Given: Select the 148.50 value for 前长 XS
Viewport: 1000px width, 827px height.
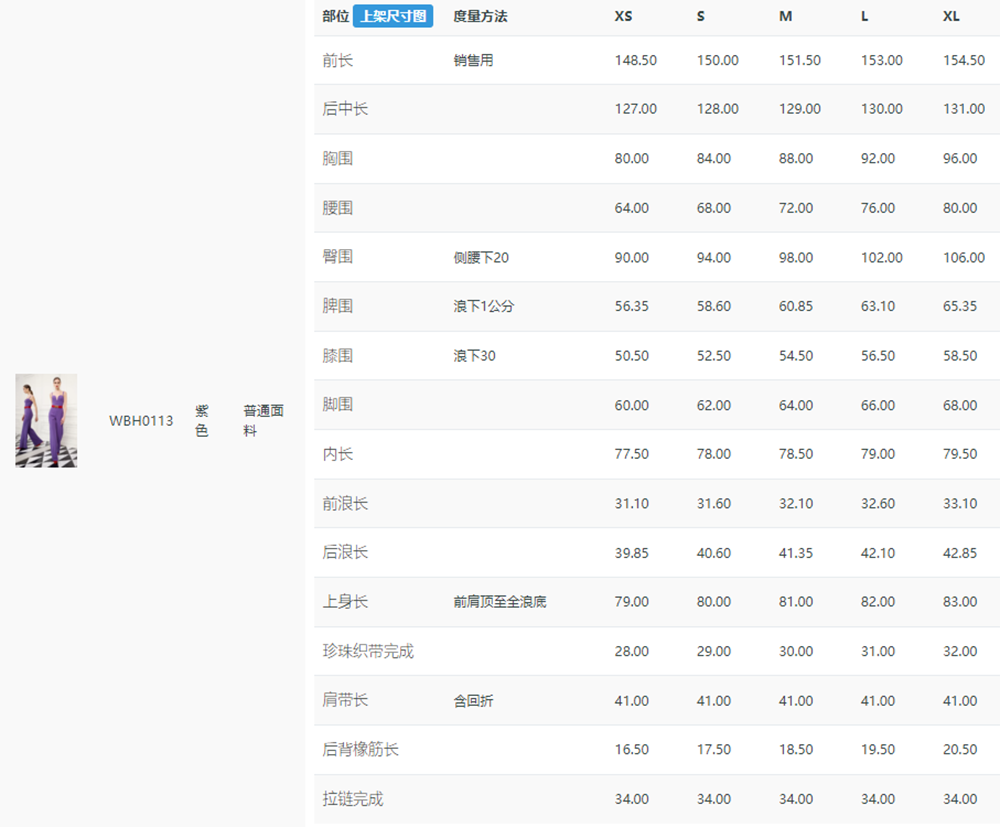Looking at the screenshot, I should (x=636, y=61).
